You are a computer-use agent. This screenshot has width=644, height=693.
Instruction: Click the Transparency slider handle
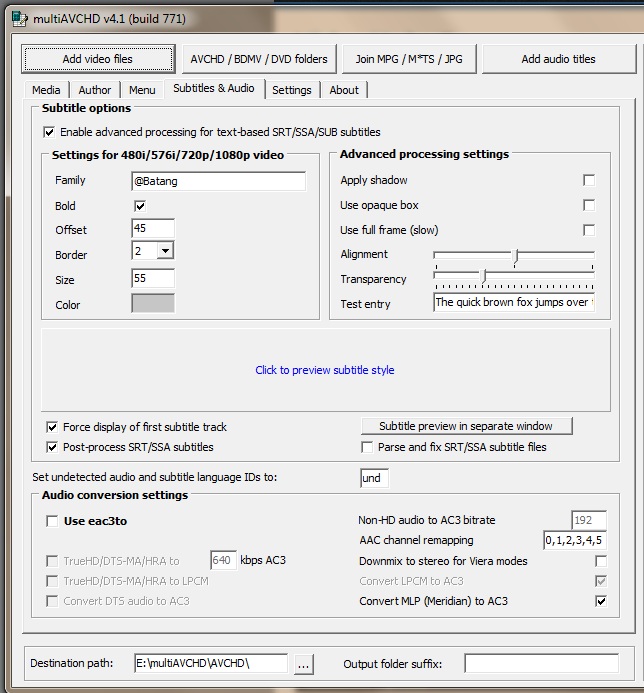click(x=484, y=276)
